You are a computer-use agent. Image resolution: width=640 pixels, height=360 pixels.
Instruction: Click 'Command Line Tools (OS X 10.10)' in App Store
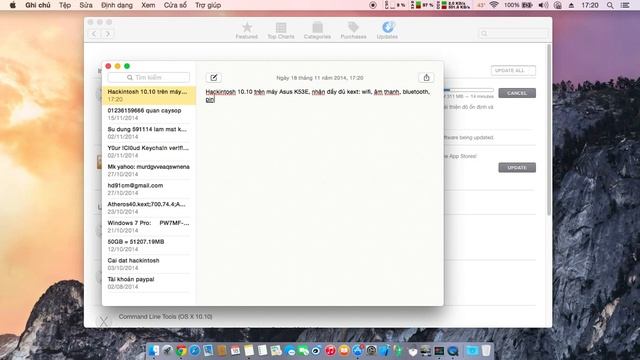(x=165, y=316)
